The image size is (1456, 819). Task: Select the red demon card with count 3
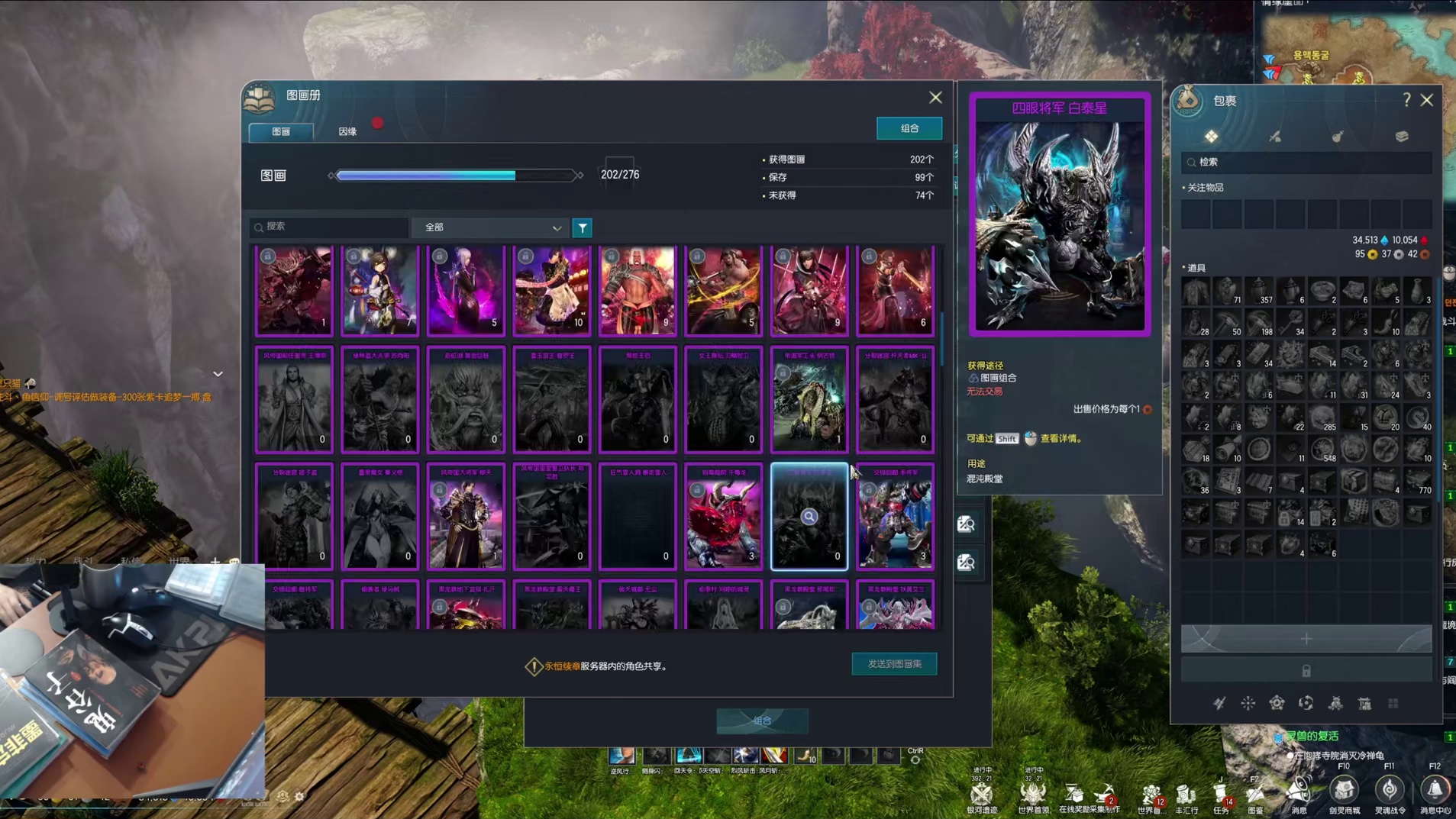click(x=723, y=517)
